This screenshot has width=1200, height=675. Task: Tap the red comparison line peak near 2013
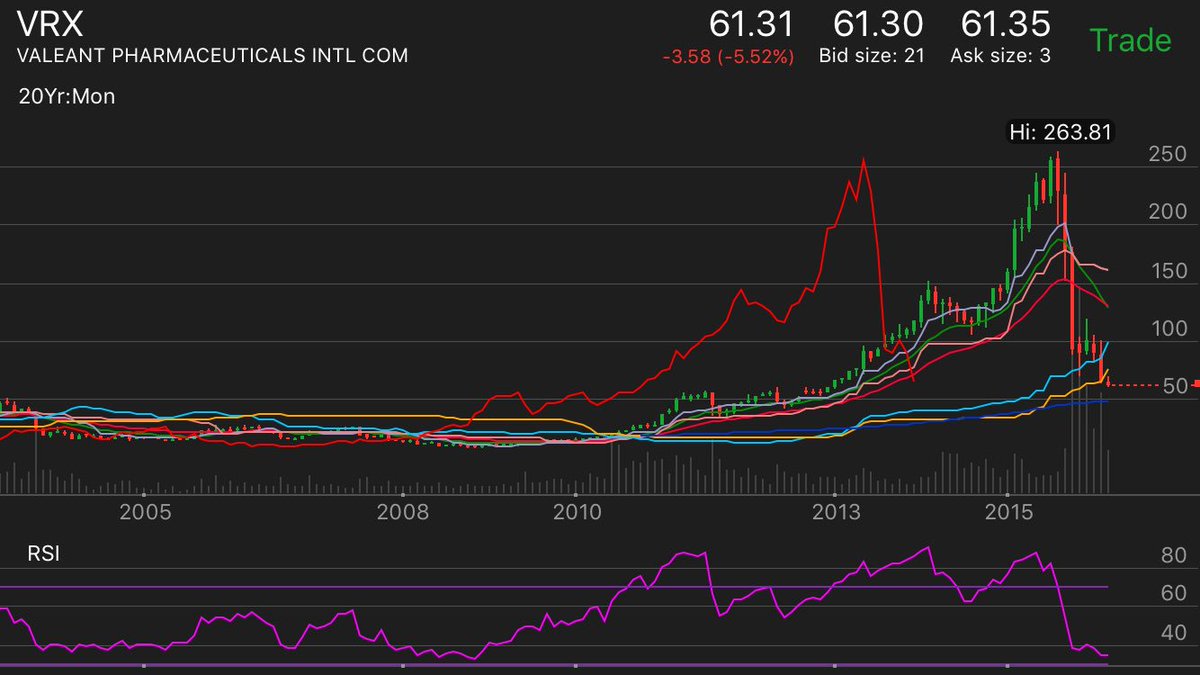point(863,162)
